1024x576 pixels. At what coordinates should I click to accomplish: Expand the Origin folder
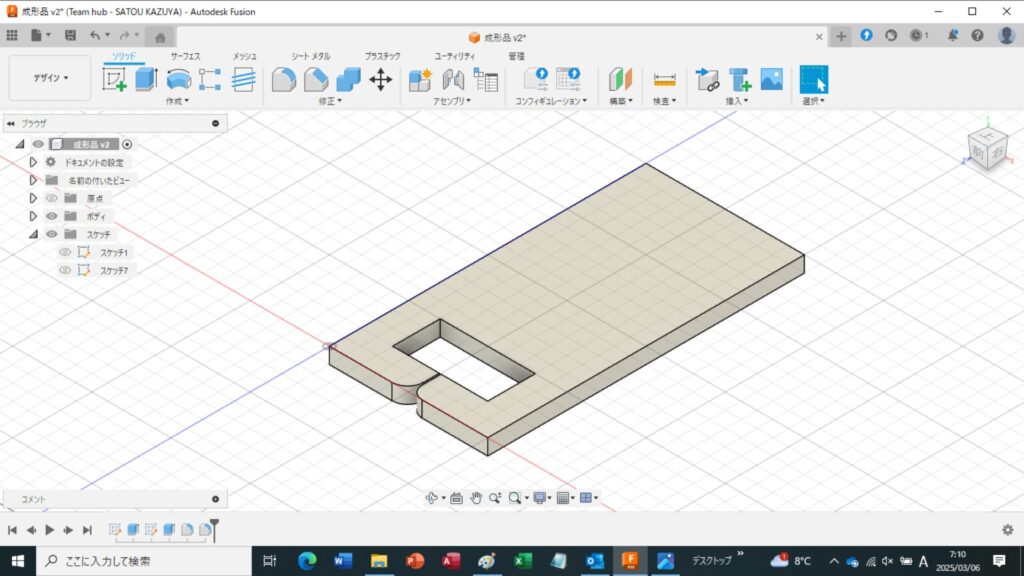click(33, 198)
